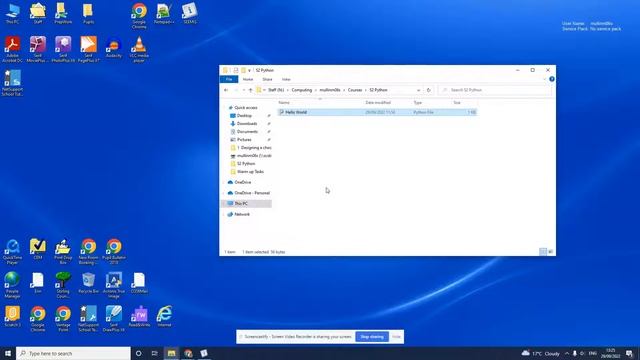640x360 pixels.
Task: Launch Notepad++ from the desktop
Action: pos(164,13)
